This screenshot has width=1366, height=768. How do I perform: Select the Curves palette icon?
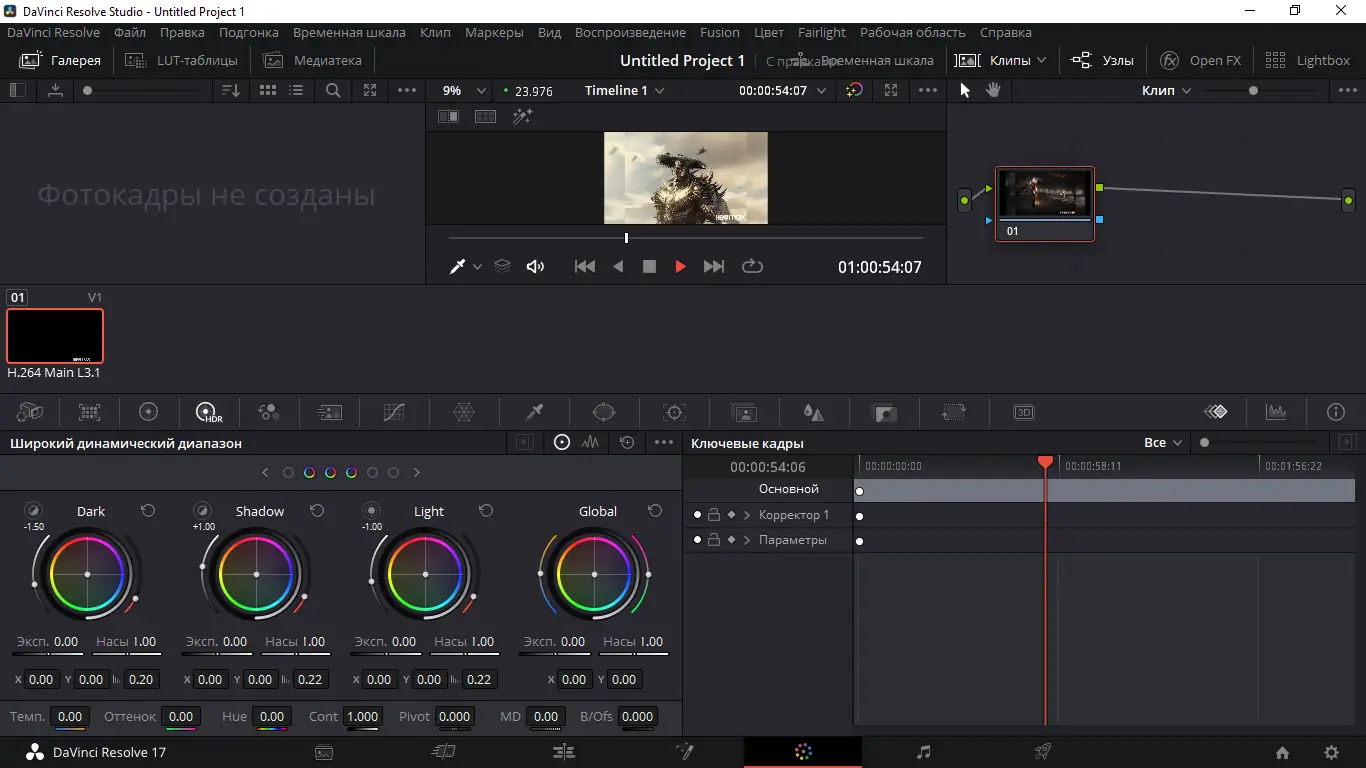click(x=394, y=412)
